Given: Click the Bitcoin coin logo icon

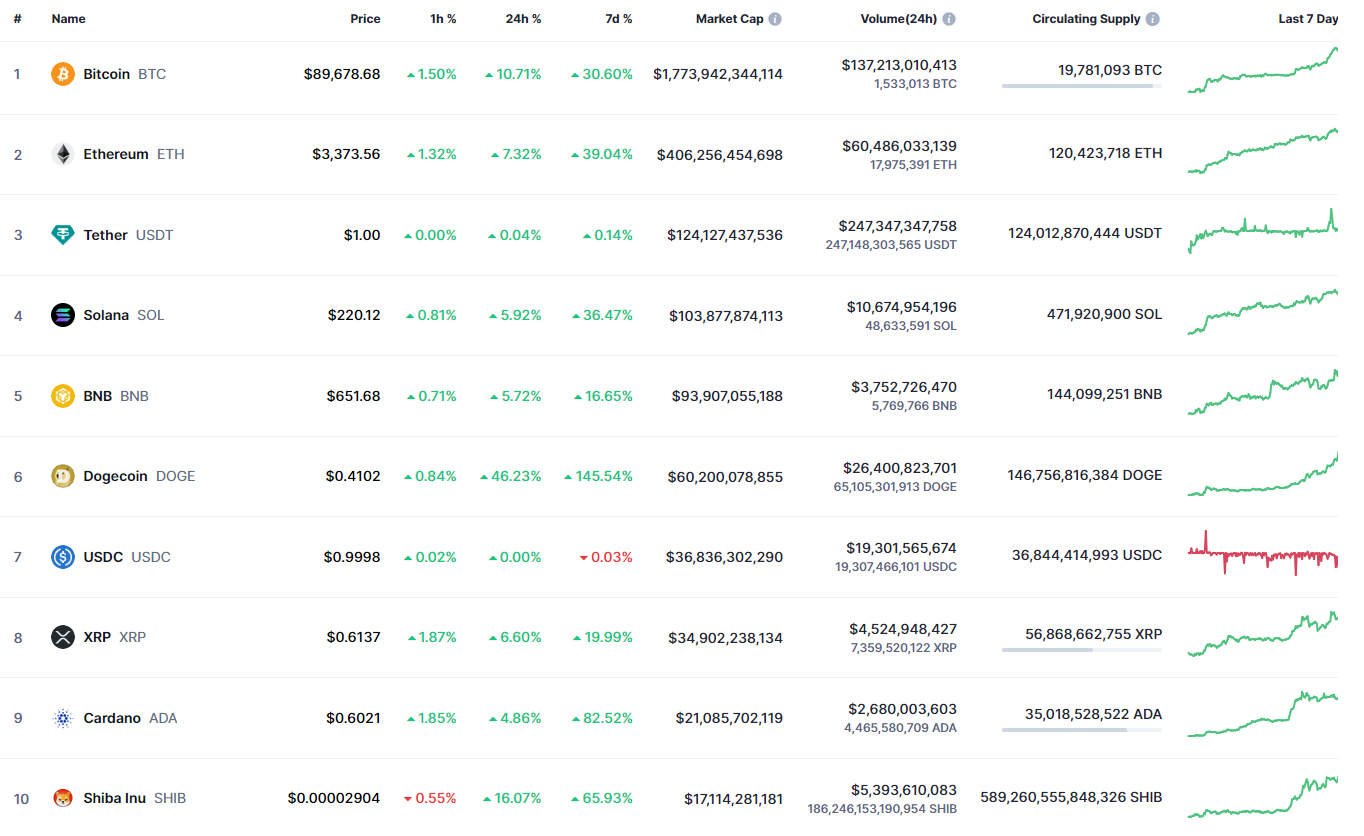Looking at the screenshot, I should tap(63, 74).
